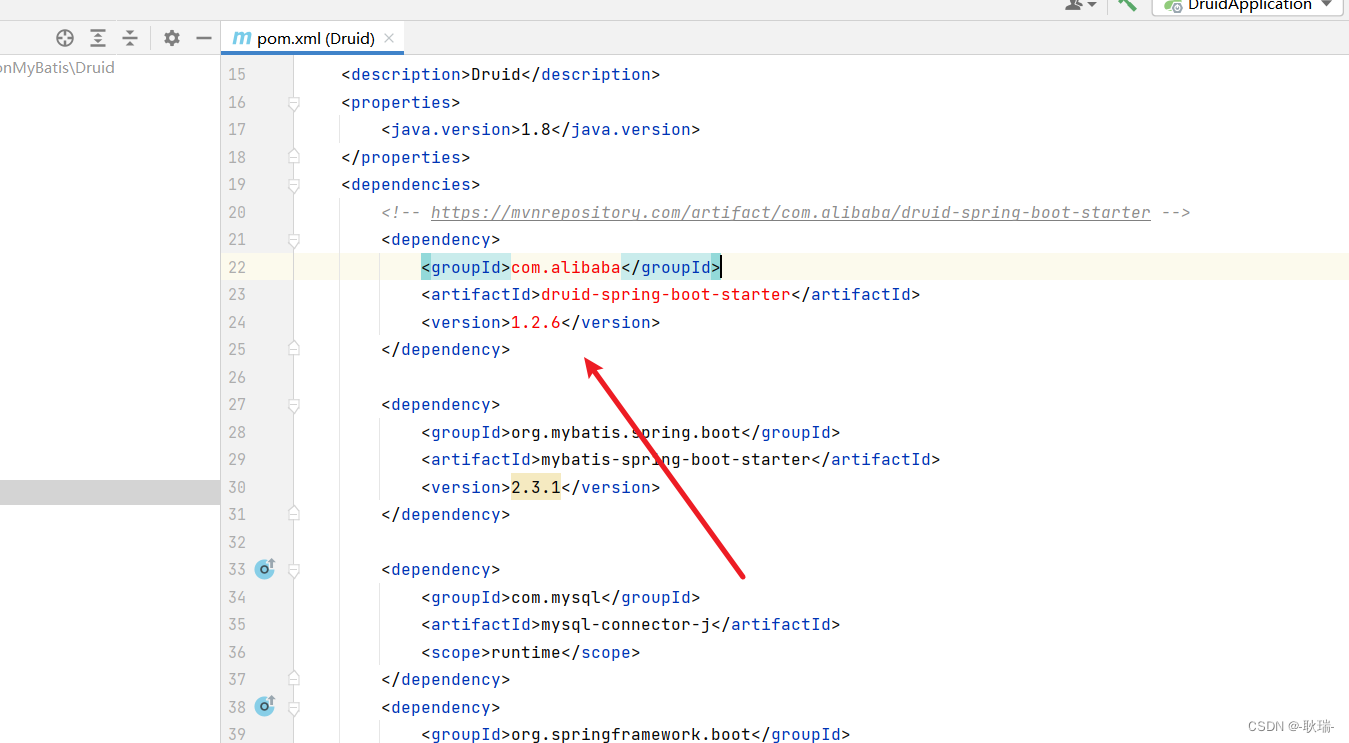The height and width of the screenshot is (743, 1349).
Task: Open the mvnrepository.com druid-spring-boot-starter link
Action: click(790, 212)
